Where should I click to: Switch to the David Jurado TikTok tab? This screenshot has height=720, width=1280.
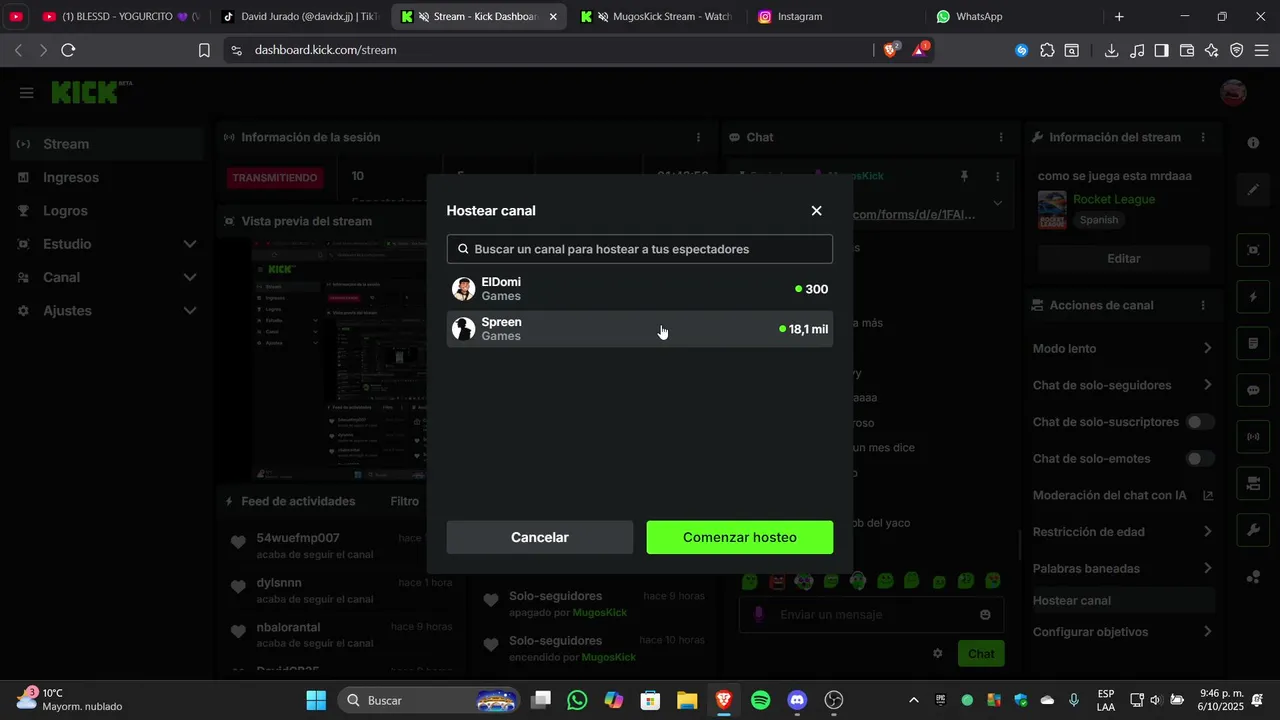pyautogui.click(x=298, y=16)
